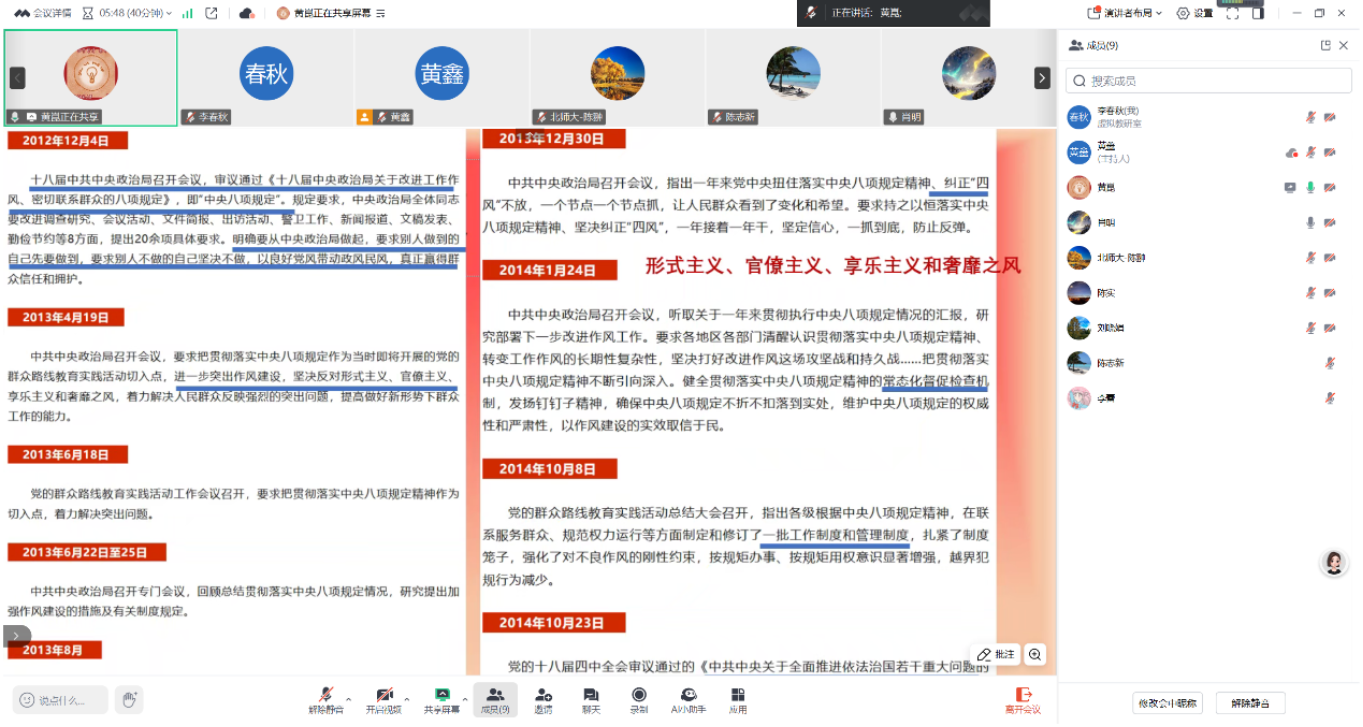1363x727 pixels.
Task: Open the 聊天 chat icon
Action: pos(591,699)
